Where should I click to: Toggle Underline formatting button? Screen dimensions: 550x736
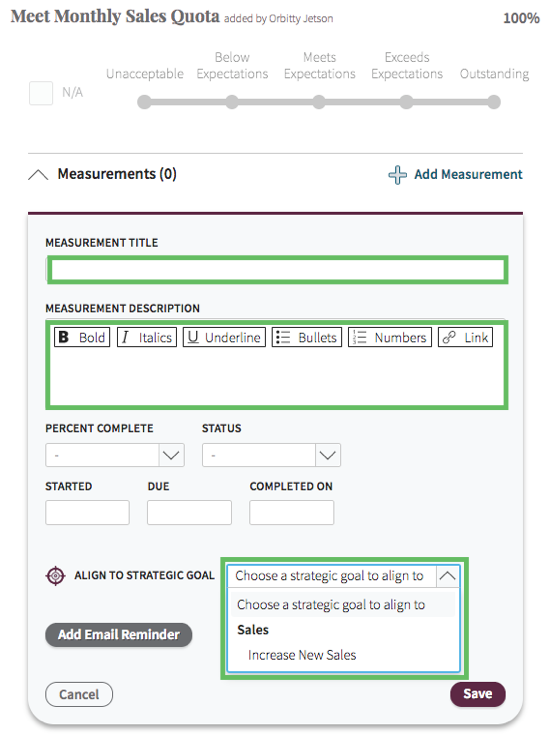coord(224,337)
